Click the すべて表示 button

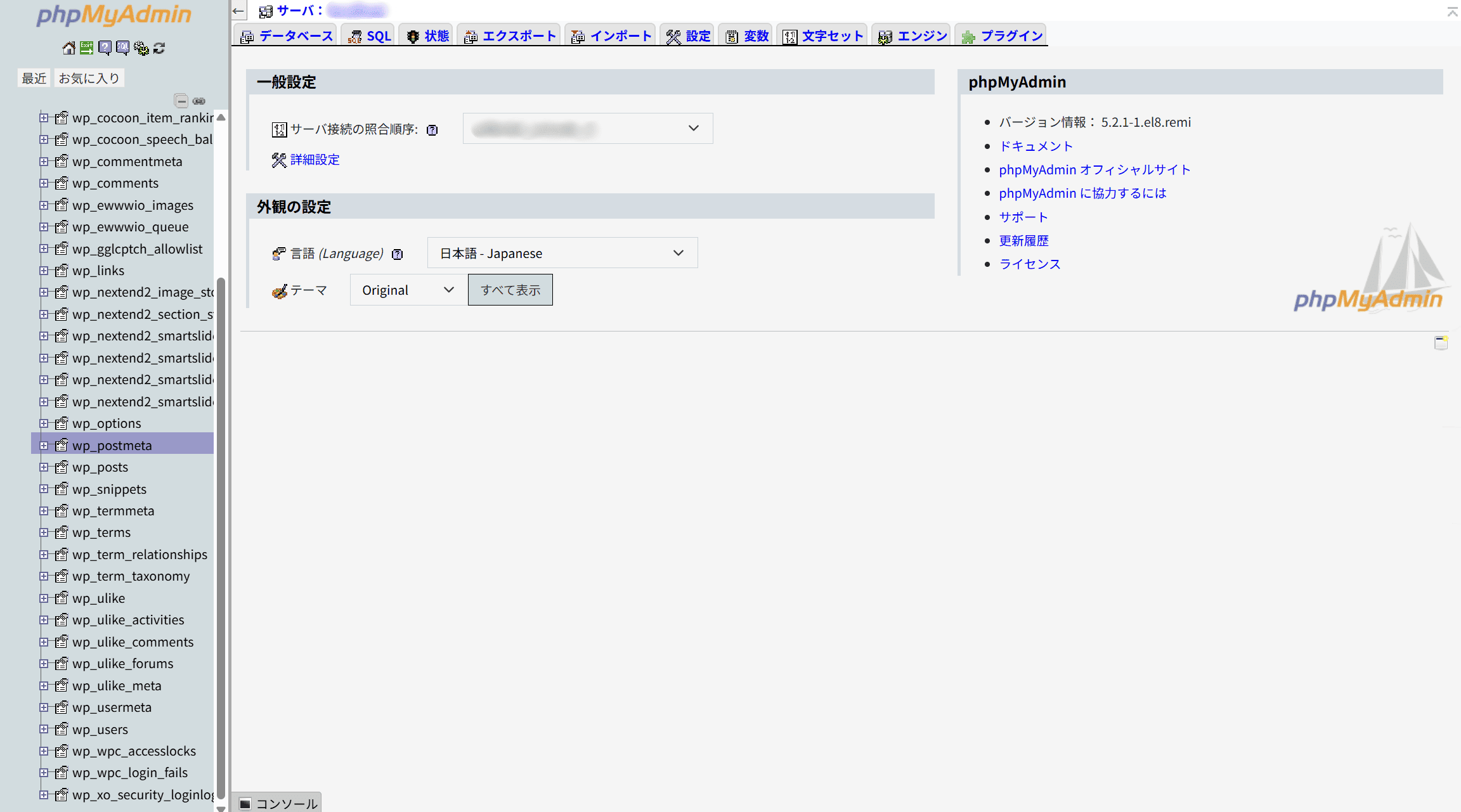pos(510,290)
